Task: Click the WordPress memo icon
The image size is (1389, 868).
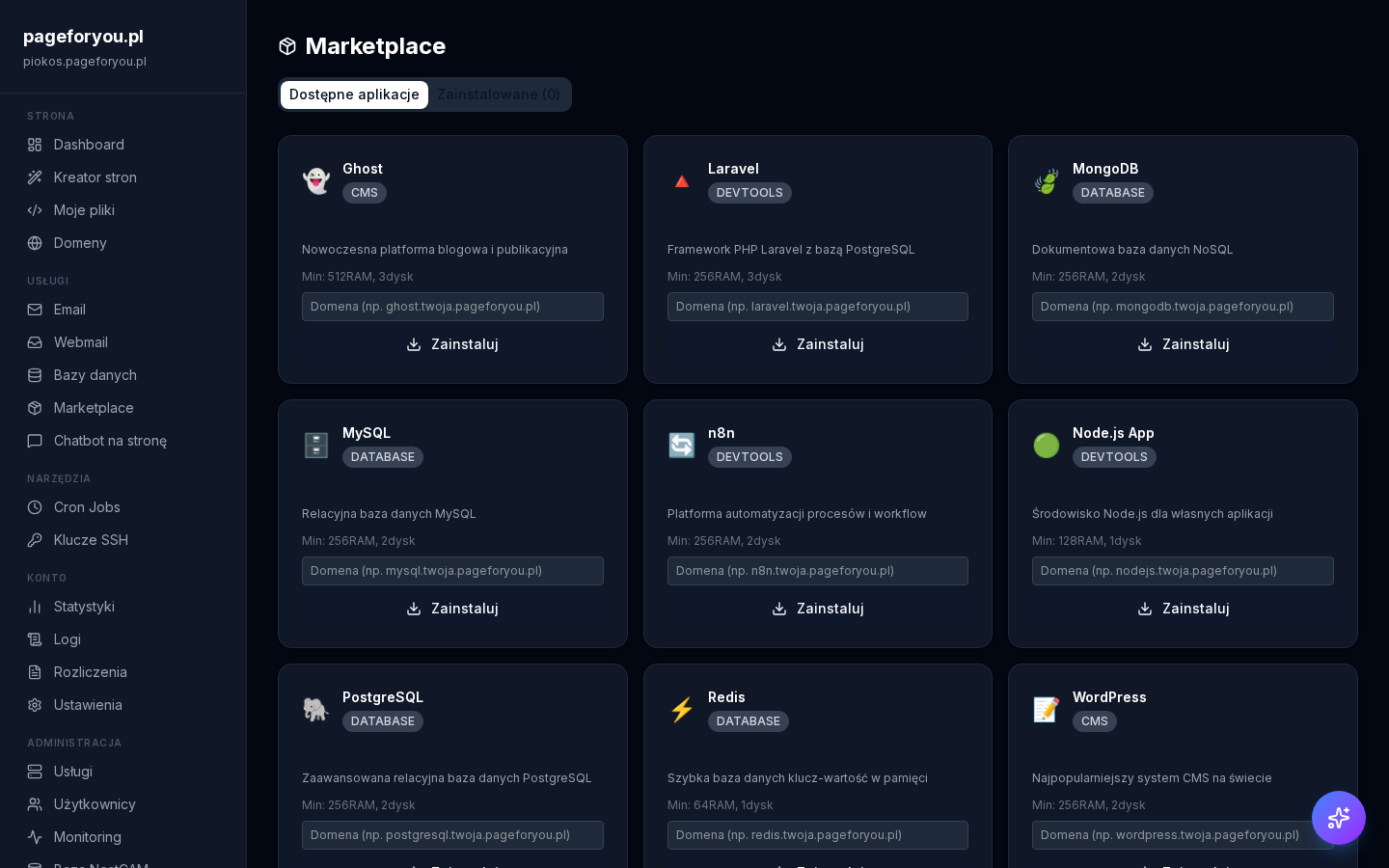Action: (x=1047, y=710)
